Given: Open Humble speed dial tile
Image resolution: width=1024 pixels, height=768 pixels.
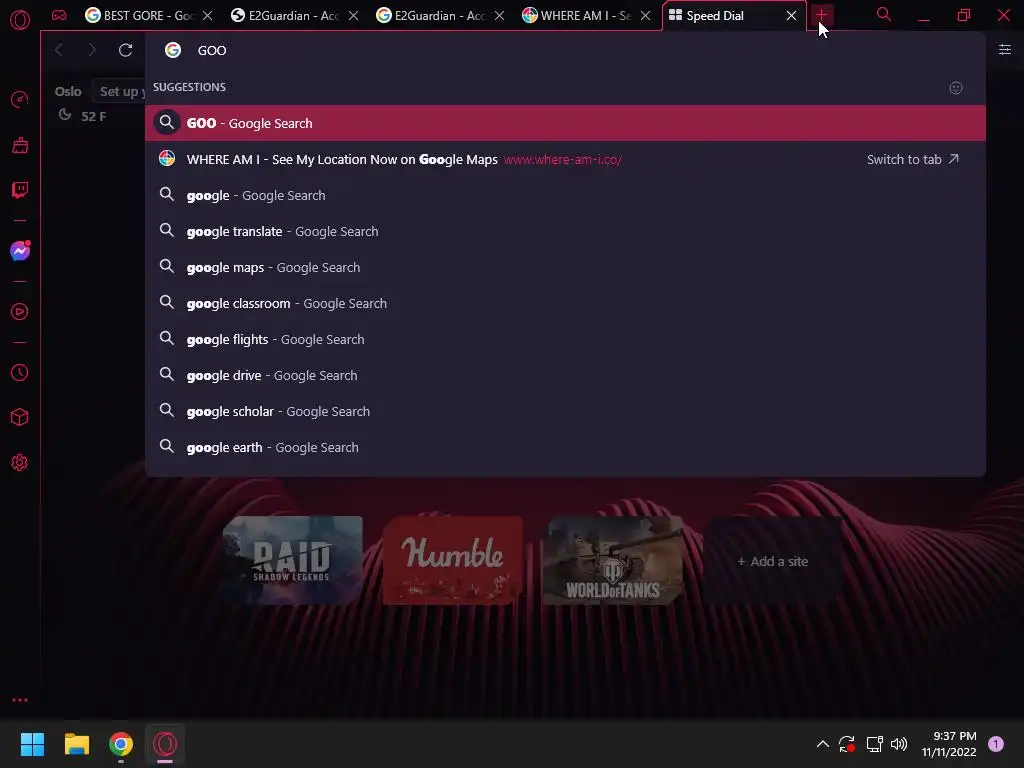Looking at the screenshot, I should [x=453, y=560].
